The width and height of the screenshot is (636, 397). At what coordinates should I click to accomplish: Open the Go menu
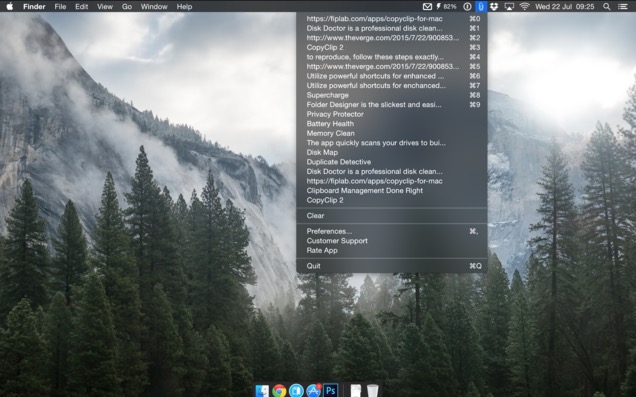(127, 6)
